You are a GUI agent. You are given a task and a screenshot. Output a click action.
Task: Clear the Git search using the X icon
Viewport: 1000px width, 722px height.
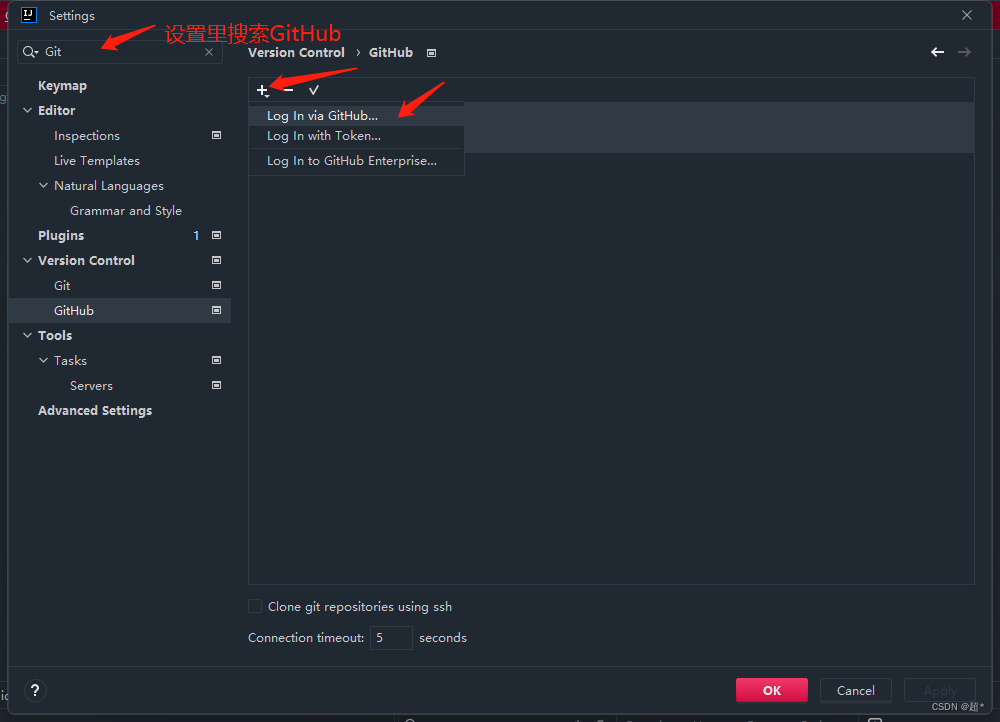point(208,51)
